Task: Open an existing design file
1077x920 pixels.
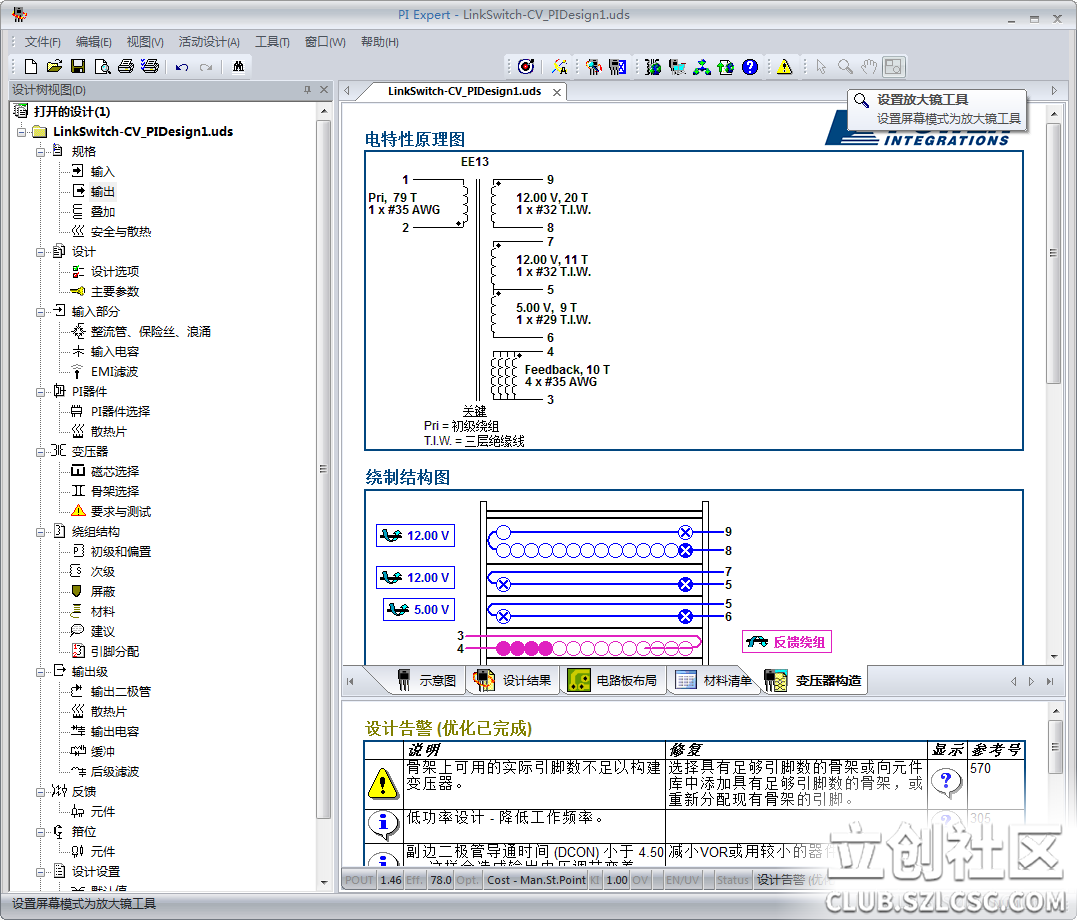Action: tap(54, 67)
